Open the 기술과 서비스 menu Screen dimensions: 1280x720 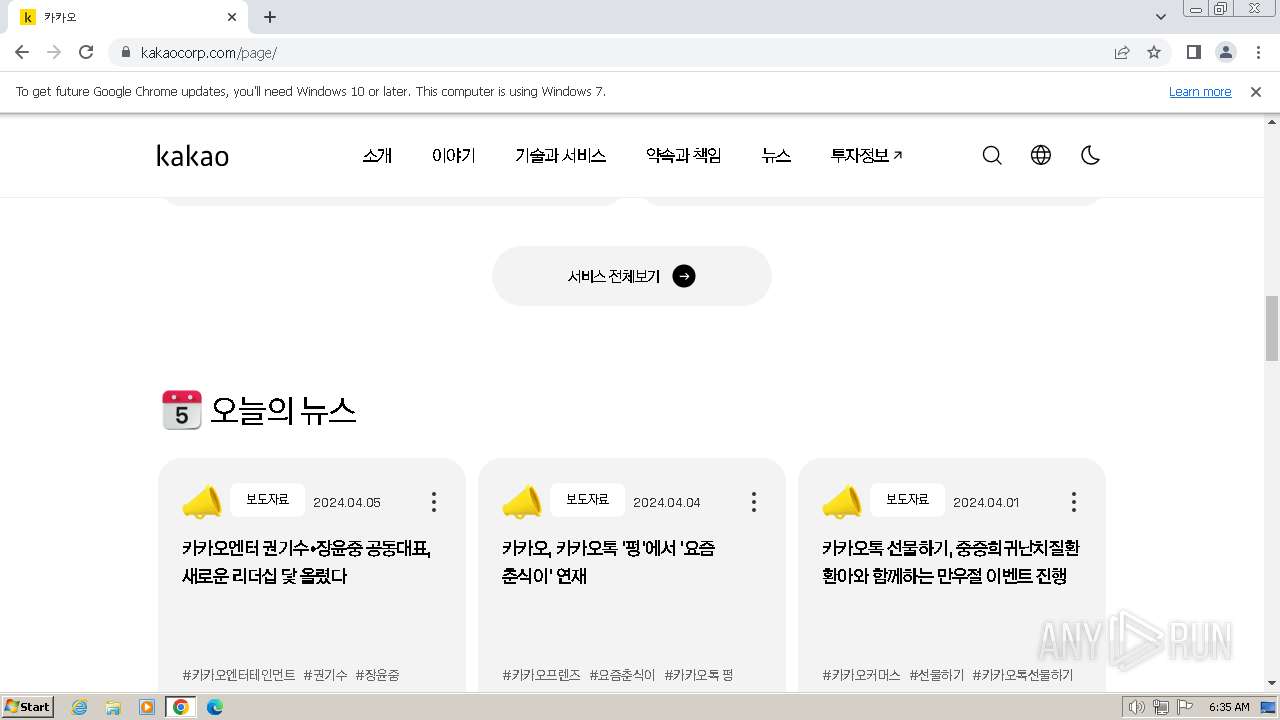561,155
